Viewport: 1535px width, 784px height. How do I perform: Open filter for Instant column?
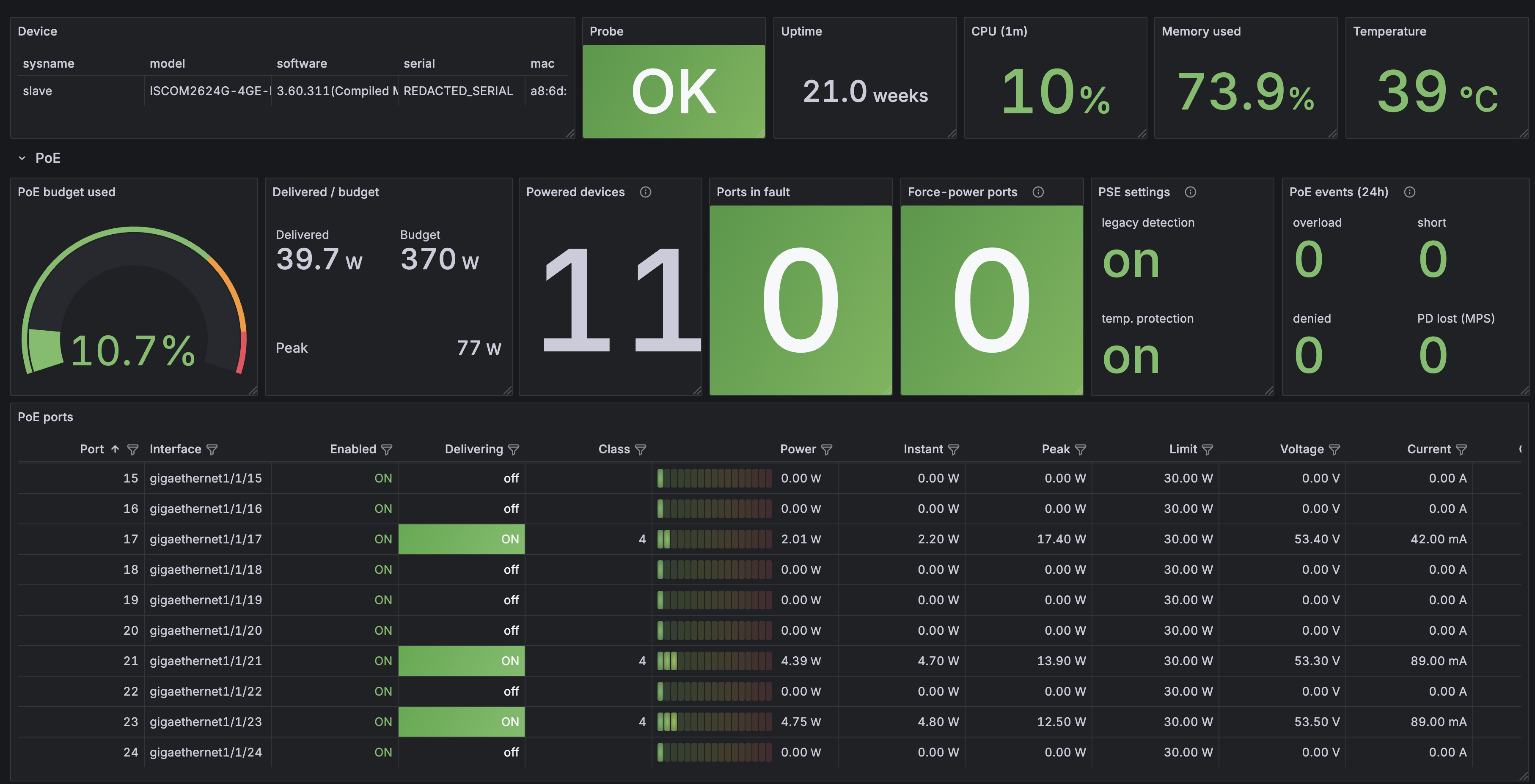[x=953, y=449]
